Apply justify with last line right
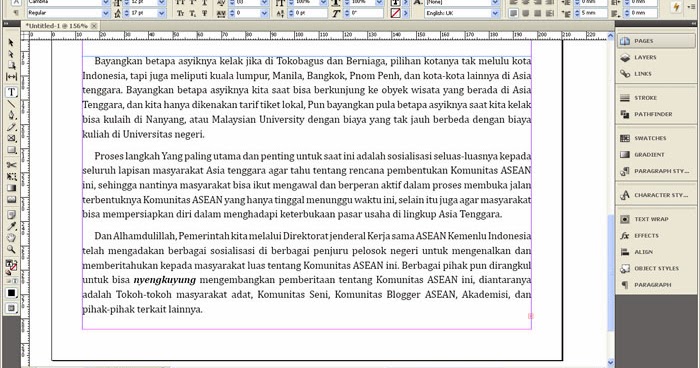This screenshot has height=368, width=700. point(538,13)
